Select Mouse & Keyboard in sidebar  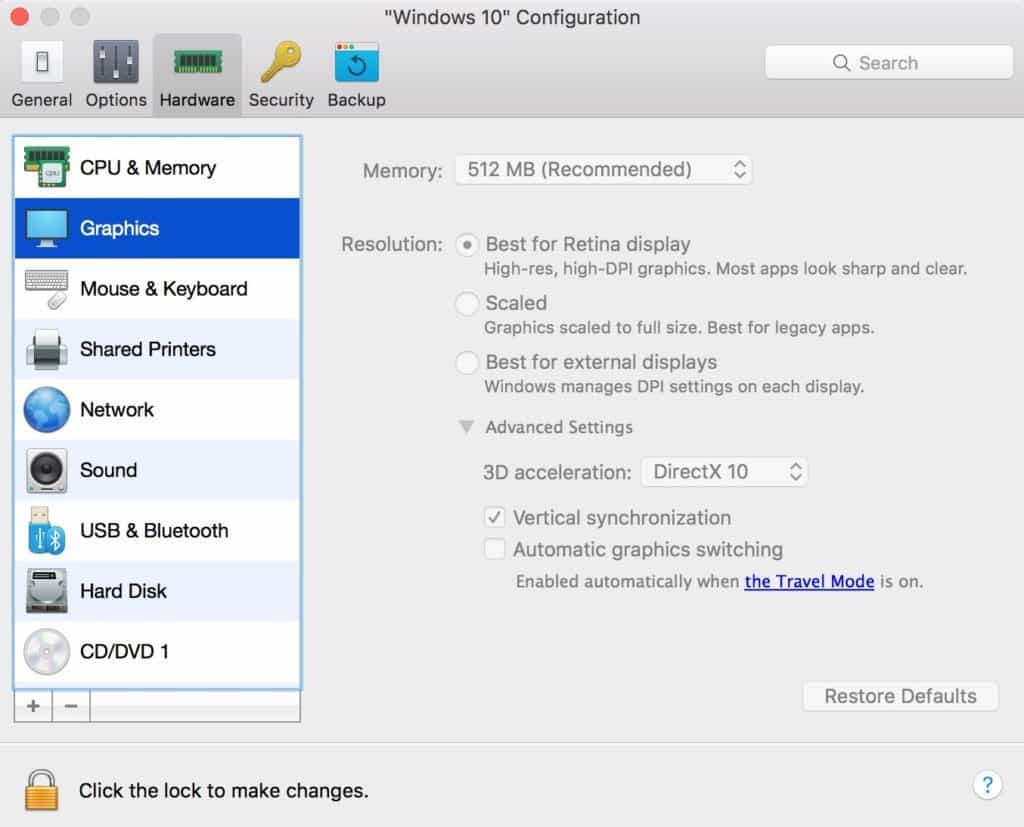pyautogui.click(x=157, y=289)
